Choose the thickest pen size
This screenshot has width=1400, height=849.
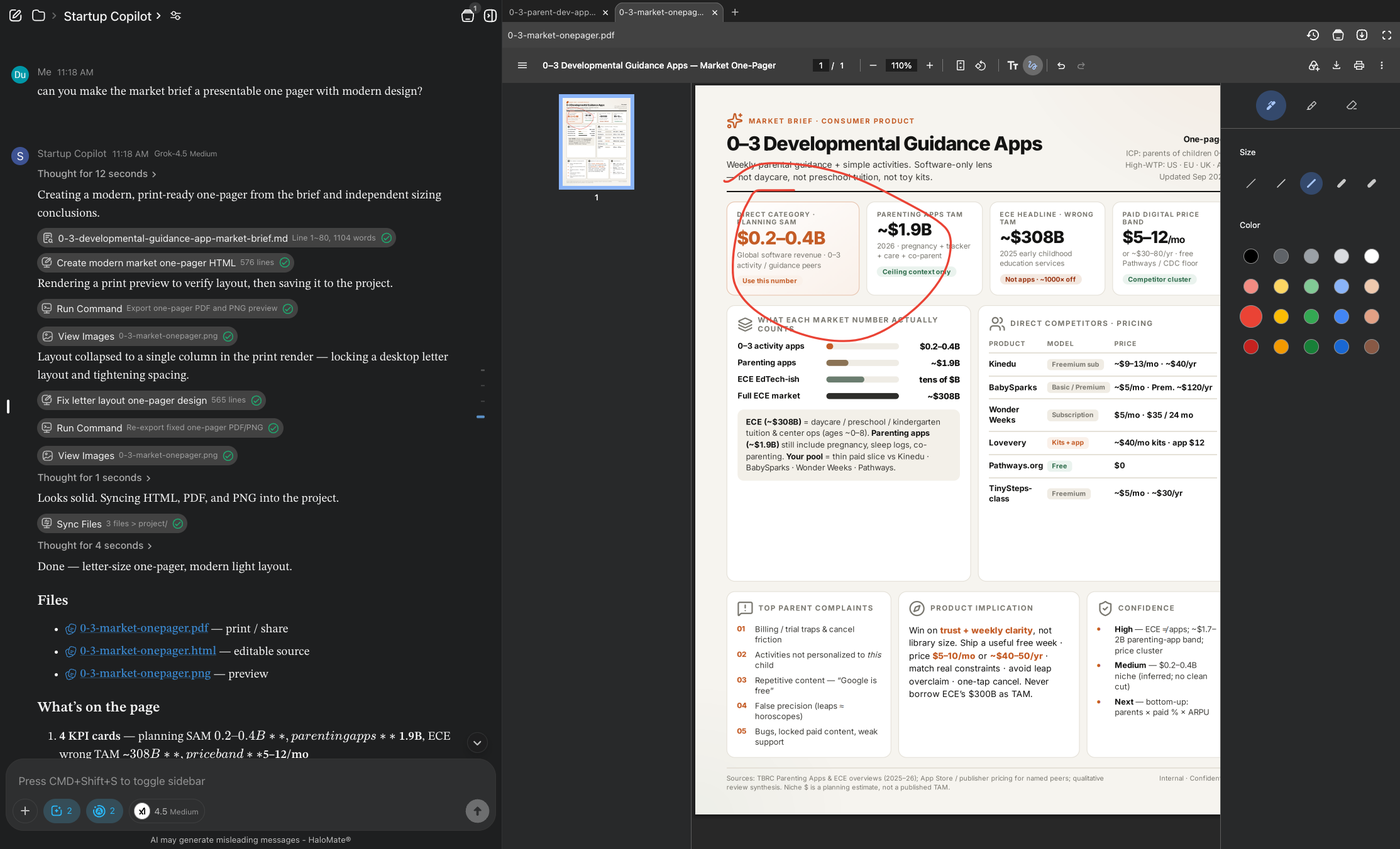[1371, 183]
